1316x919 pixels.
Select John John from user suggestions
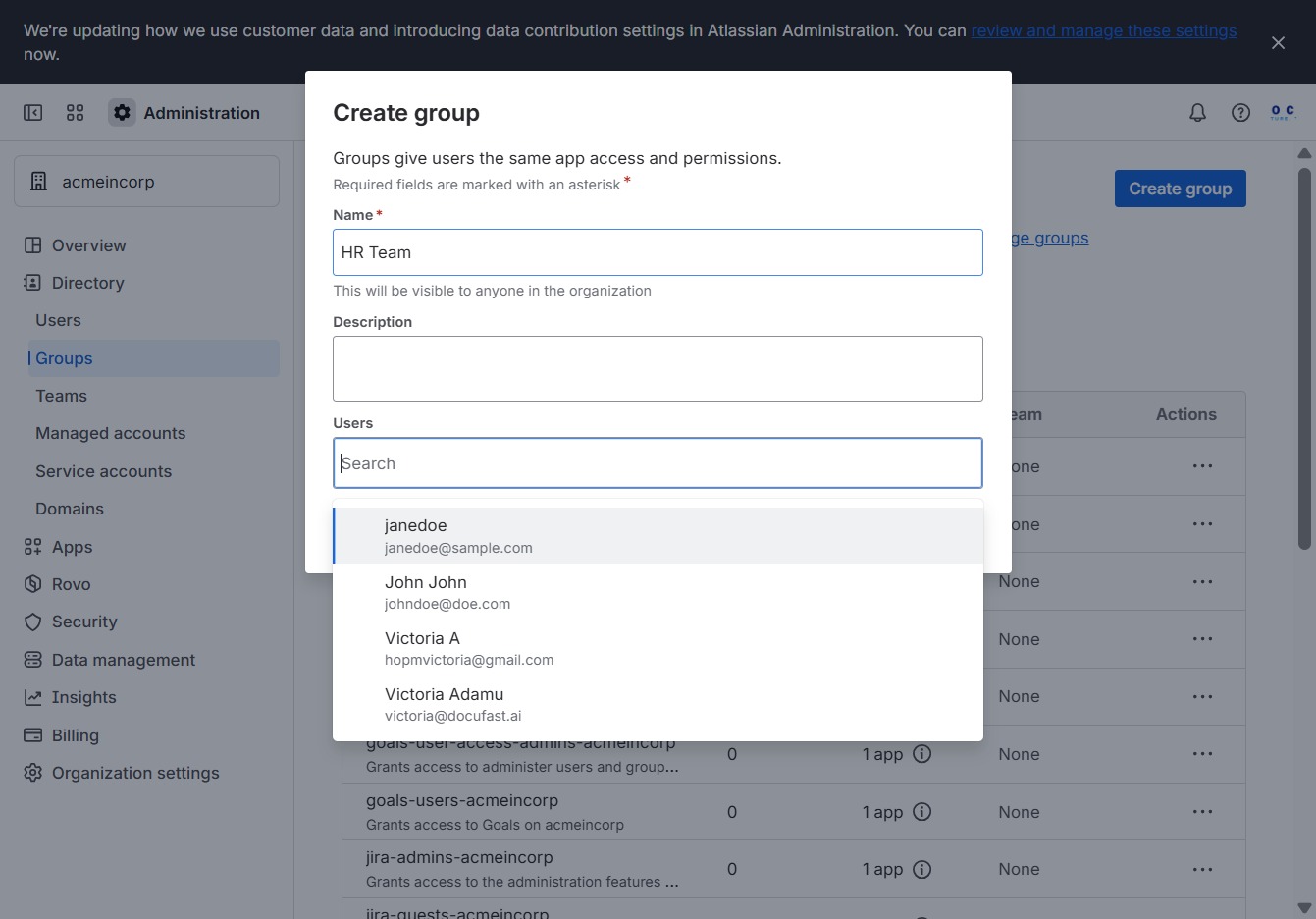click(x=658, y=592)
